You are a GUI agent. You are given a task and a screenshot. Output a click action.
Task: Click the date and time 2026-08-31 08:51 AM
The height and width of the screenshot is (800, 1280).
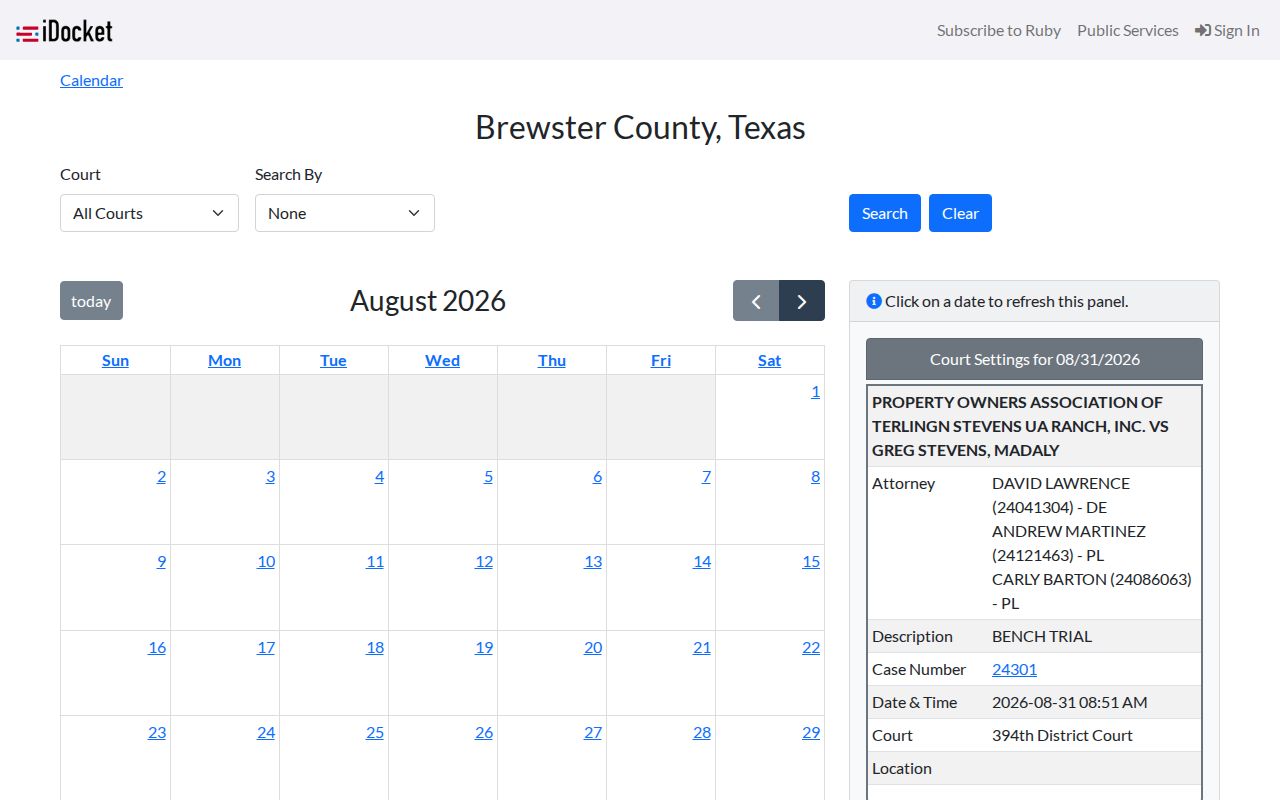[1069, 702]
